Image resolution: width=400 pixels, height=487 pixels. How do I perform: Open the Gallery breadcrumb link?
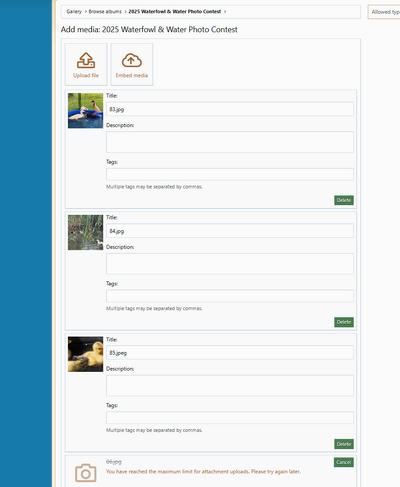point(74,12)
